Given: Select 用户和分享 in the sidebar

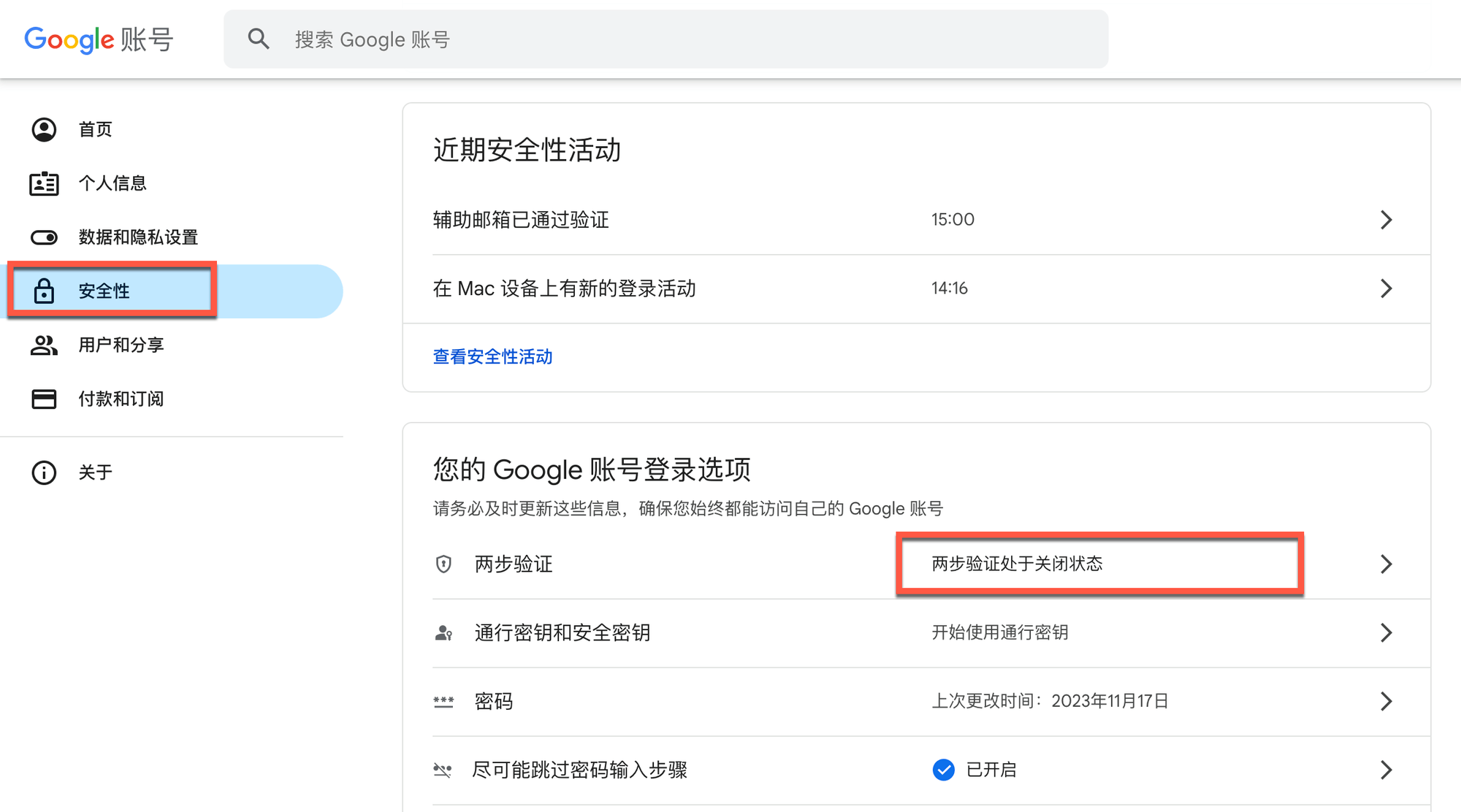Looking at the screenshot, I should point(121,345).
